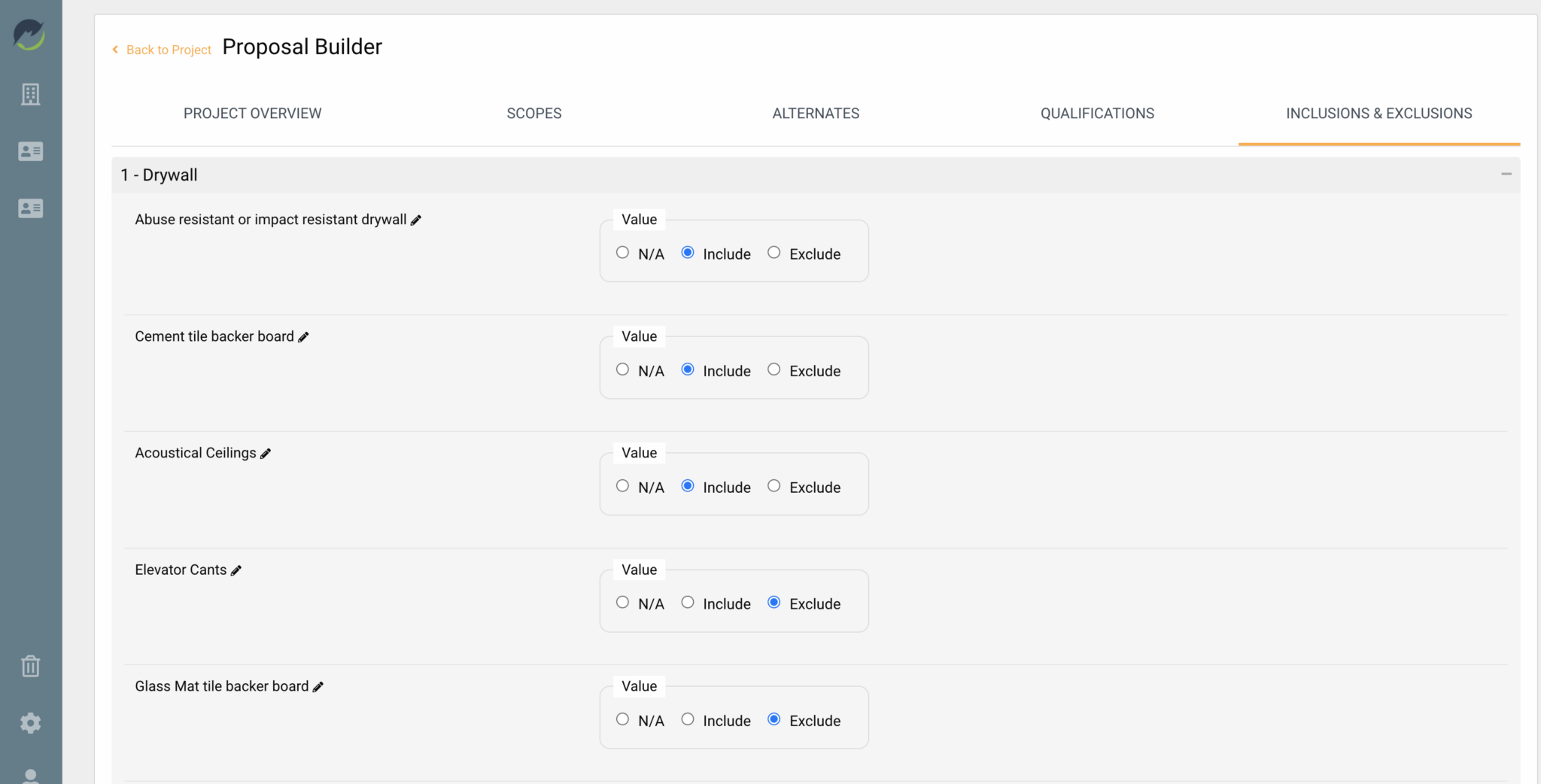Image resolution: width=1541 pixels, height=784 pixels.
Task: Edit the Acoustical Ceilings label
Action: click(x=266, y=454)
